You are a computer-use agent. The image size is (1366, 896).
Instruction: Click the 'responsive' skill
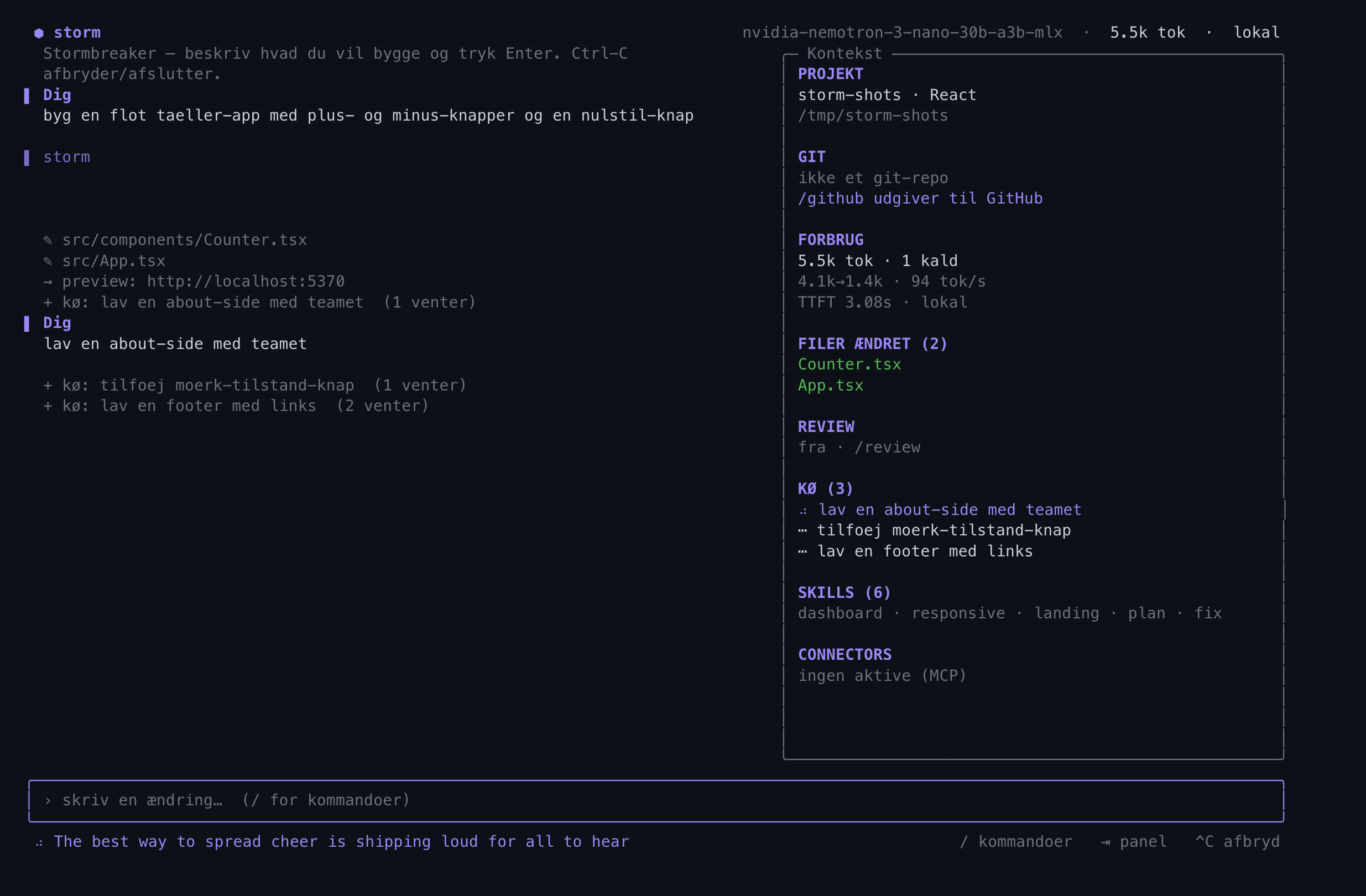pyautogui.click(x=958, y=613)
